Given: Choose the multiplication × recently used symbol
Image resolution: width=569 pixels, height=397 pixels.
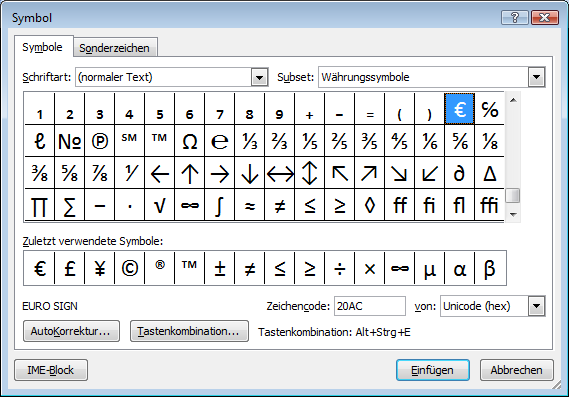Looking at the screenshot, I should point(369,268).
